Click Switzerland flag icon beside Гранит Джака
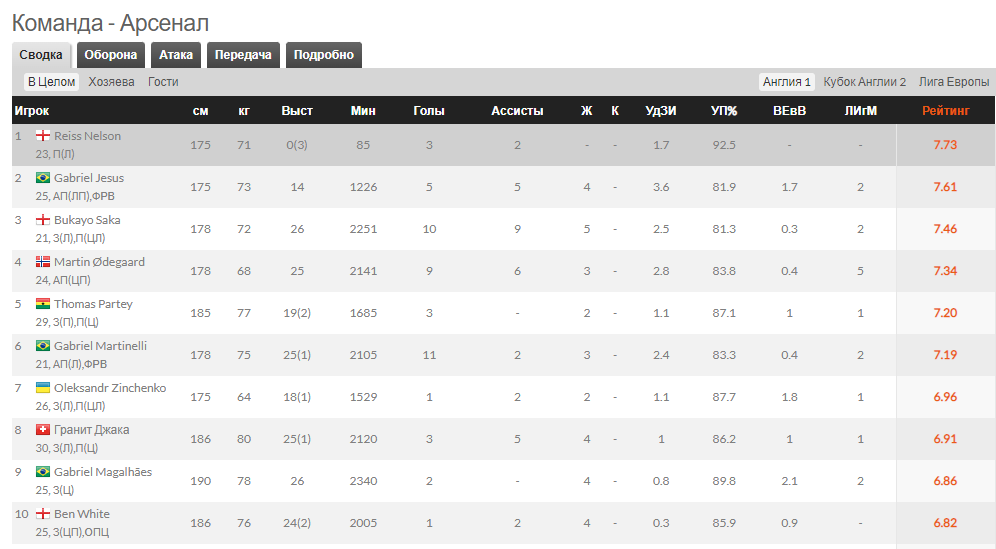 pyautogui.click(x=43, y=430)
